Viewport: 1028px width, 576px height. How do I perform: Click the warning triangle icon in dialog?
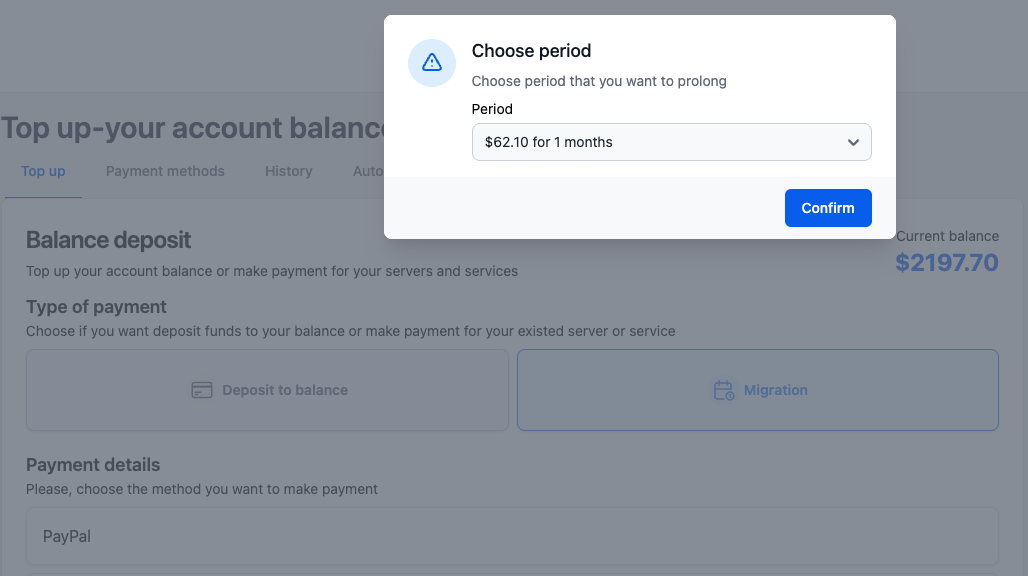click(432, 63)
